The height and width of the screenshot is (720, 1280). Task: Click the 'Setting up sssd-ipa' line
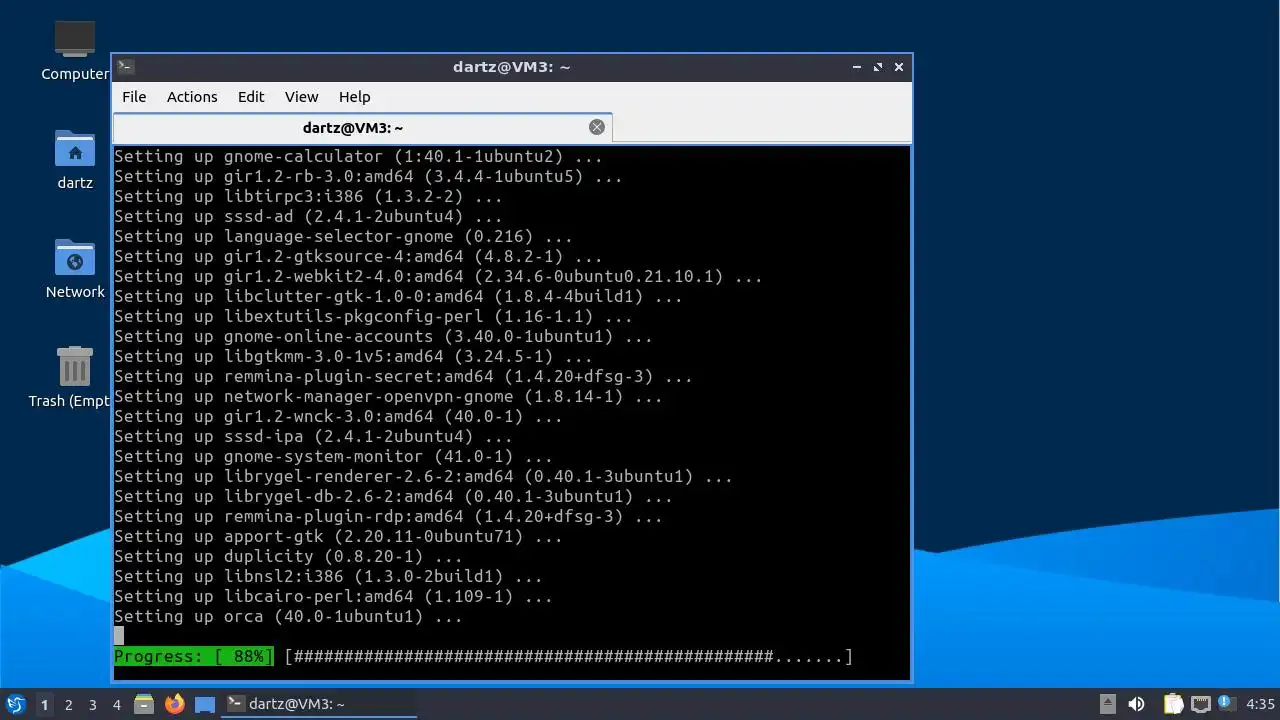coord(313,436)
